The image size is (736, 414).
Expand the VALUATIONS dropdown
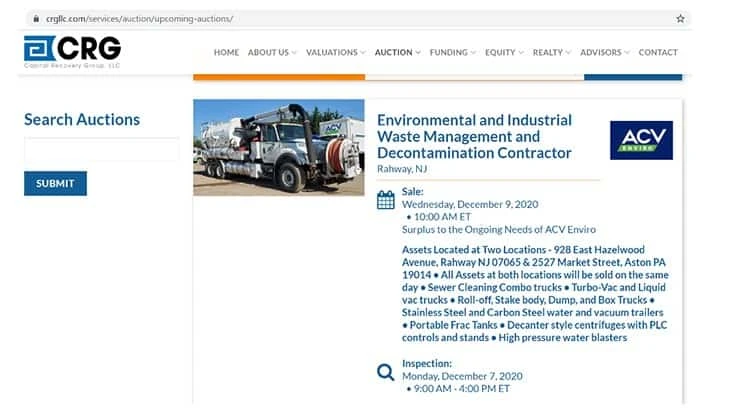(336, 52)
